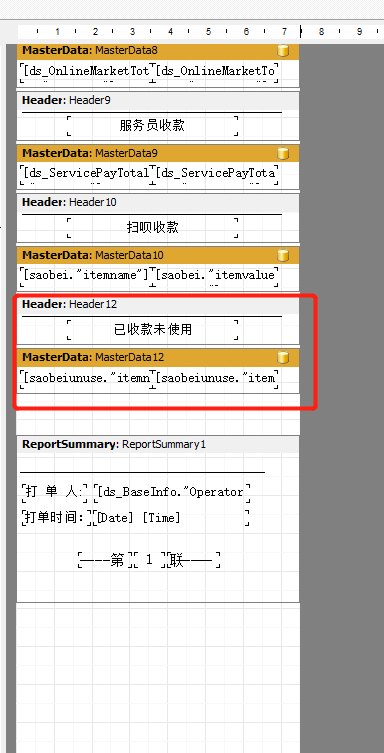Viewport: 384px width, 753px height.
Task: Select the 扫呗收款 text object
Action: pyautogui.click(x=153, y=227)
